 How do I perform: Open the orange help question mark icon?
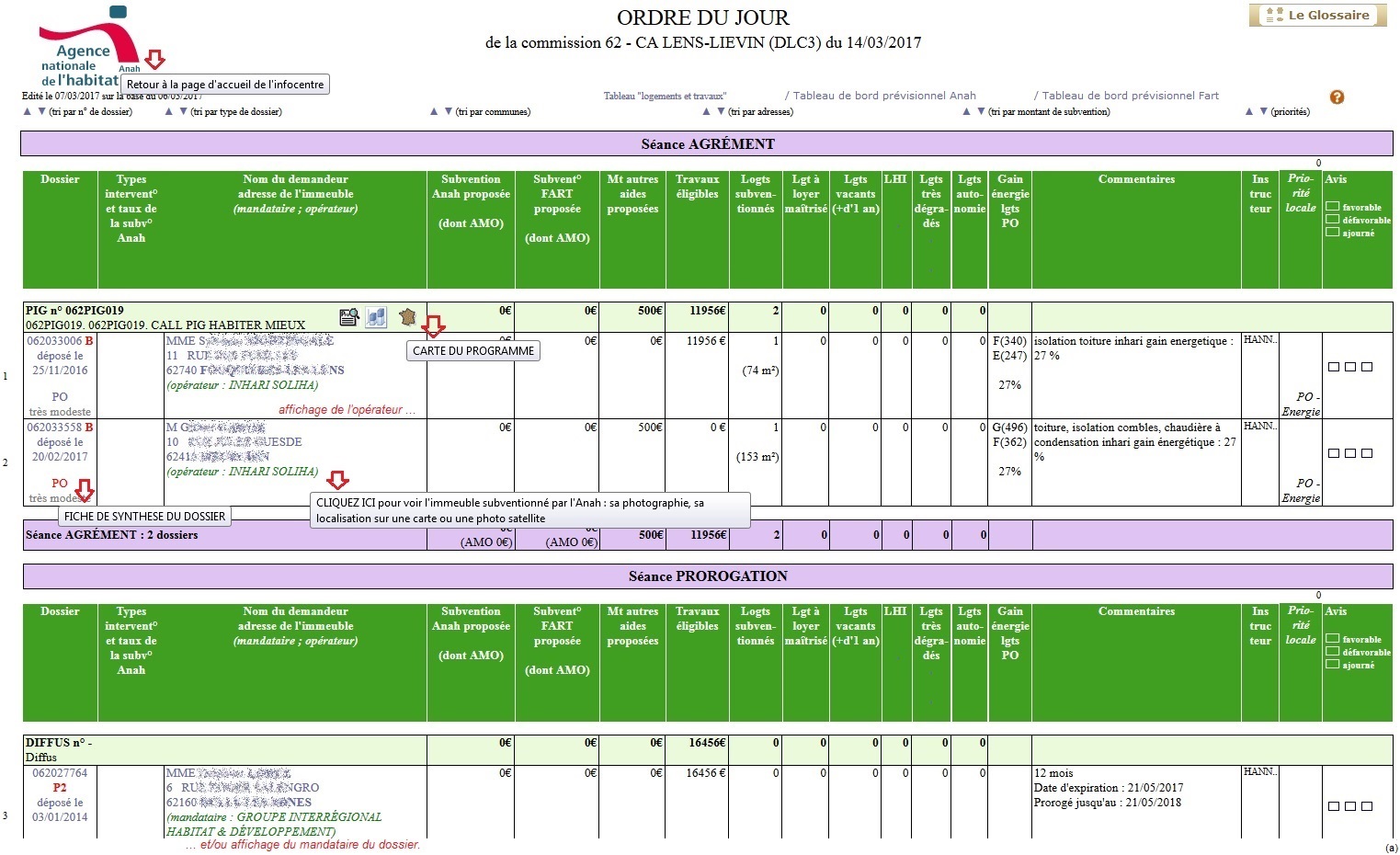(1337, 97)
